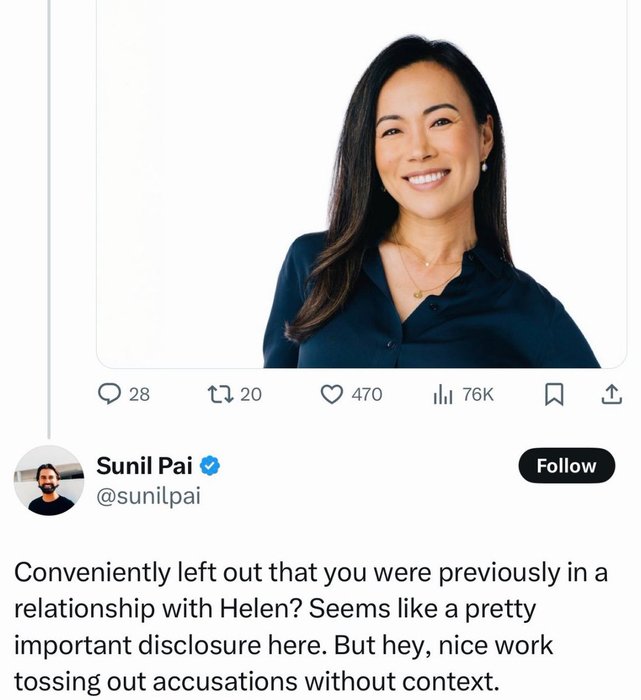The height and width of the screenshot is (700, 641).
Task: Click the Follow button
Action: click(x=566, y=466)
